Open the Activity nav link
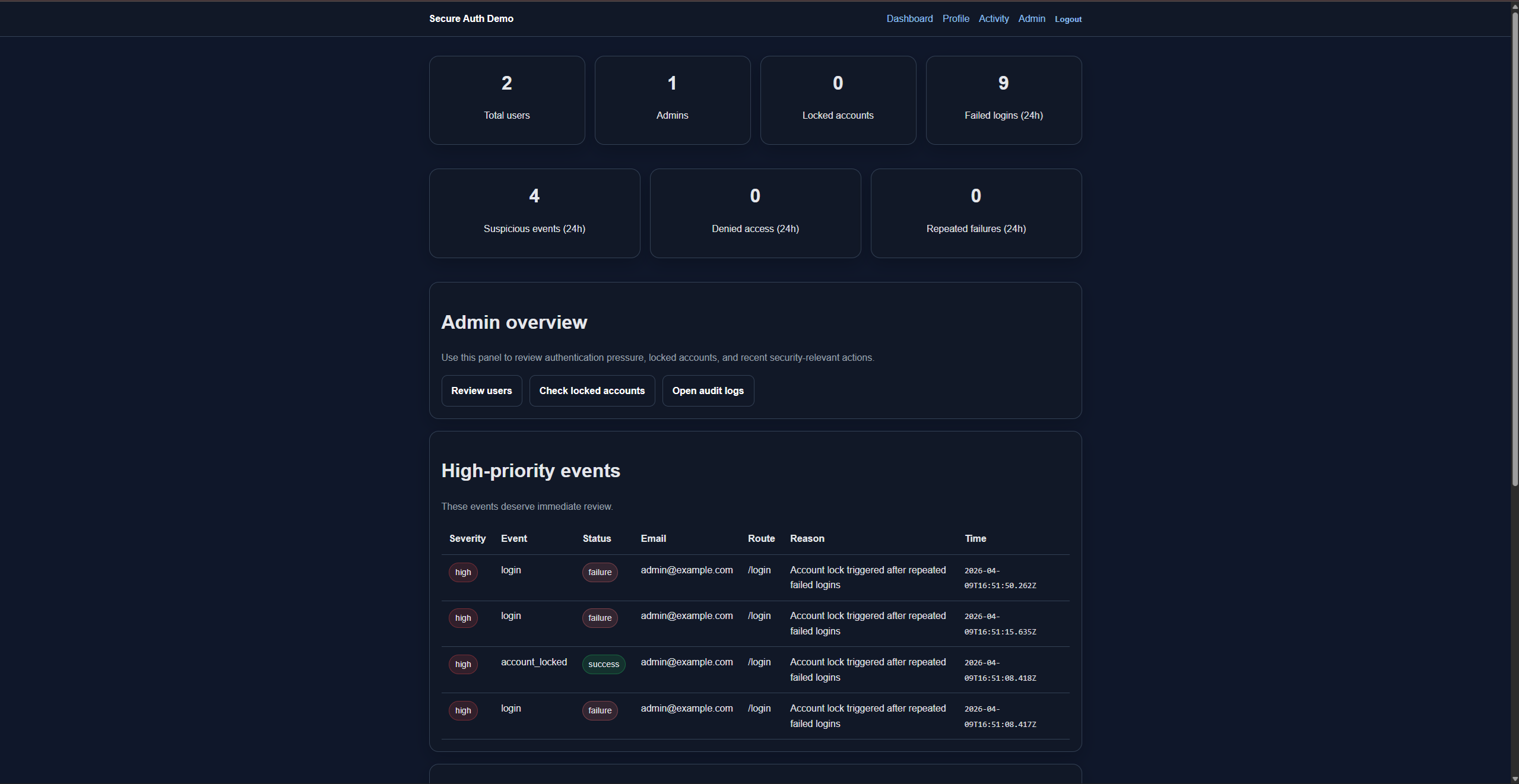Viewport: 1519px width, 784px height. click(994, 19)
